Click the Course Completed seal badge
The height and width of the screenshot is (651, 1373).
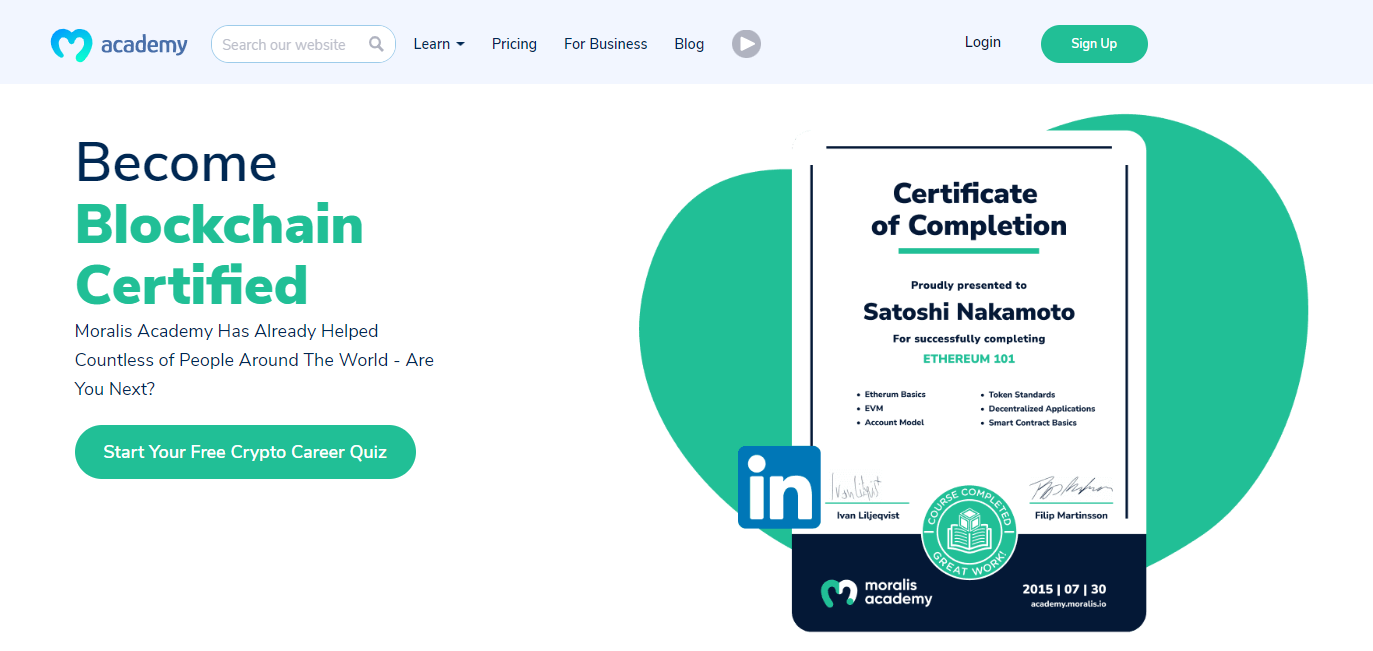click(969, 531)
